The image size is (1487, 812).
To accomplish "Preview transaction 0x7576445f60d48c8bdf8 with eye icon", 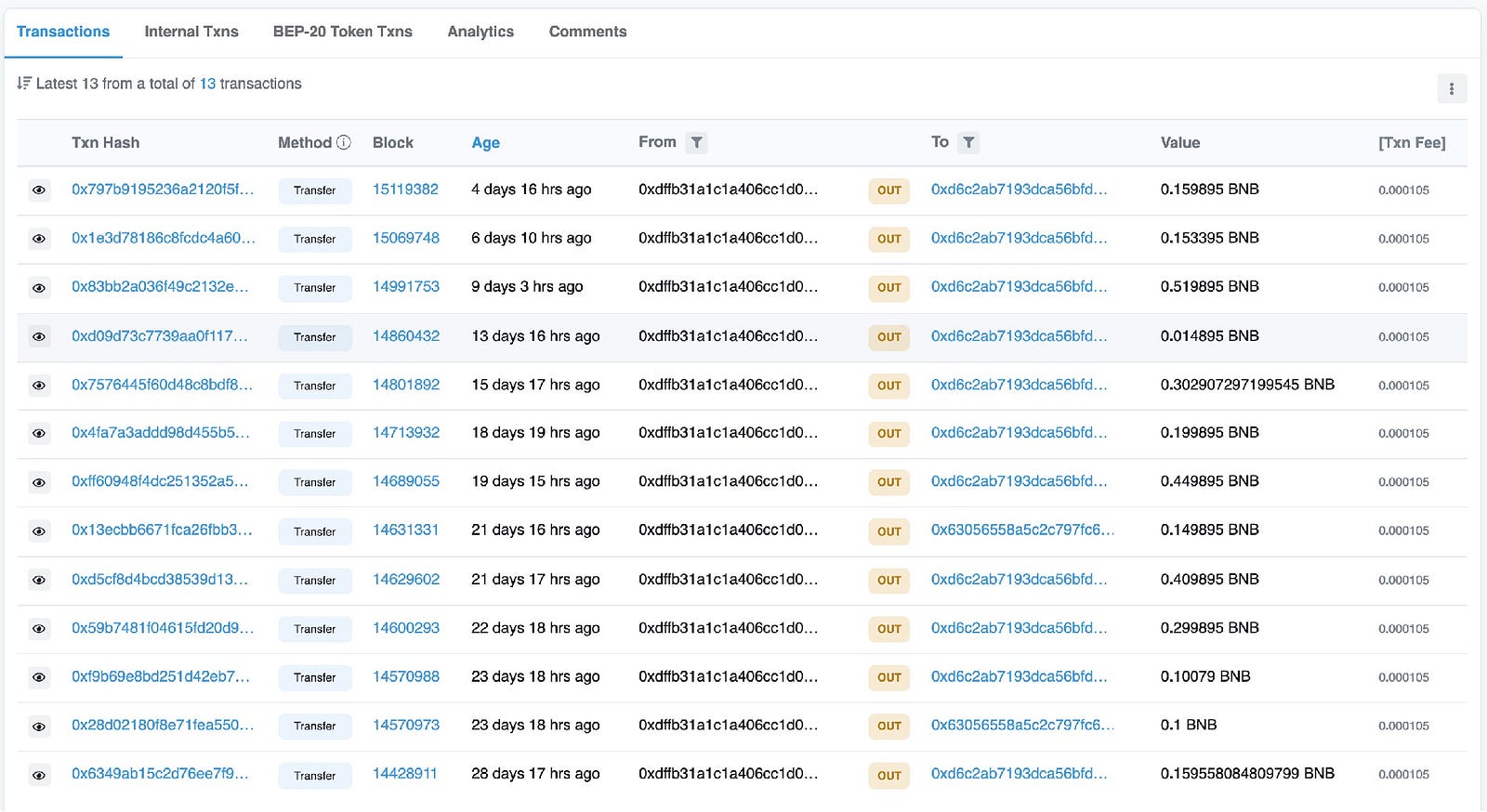I will (39, 386).
